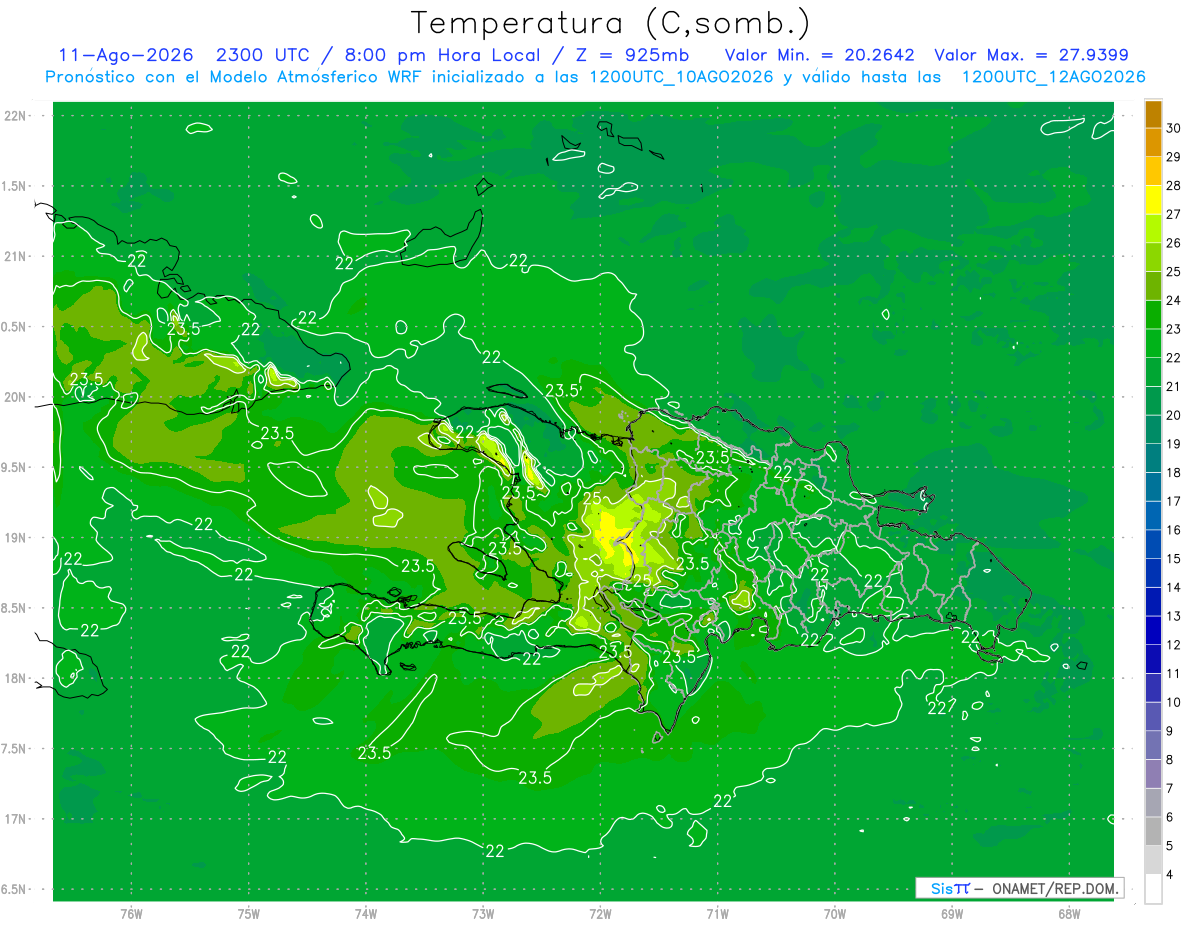Click the '76W' longitude axis label

pos(131,914)
